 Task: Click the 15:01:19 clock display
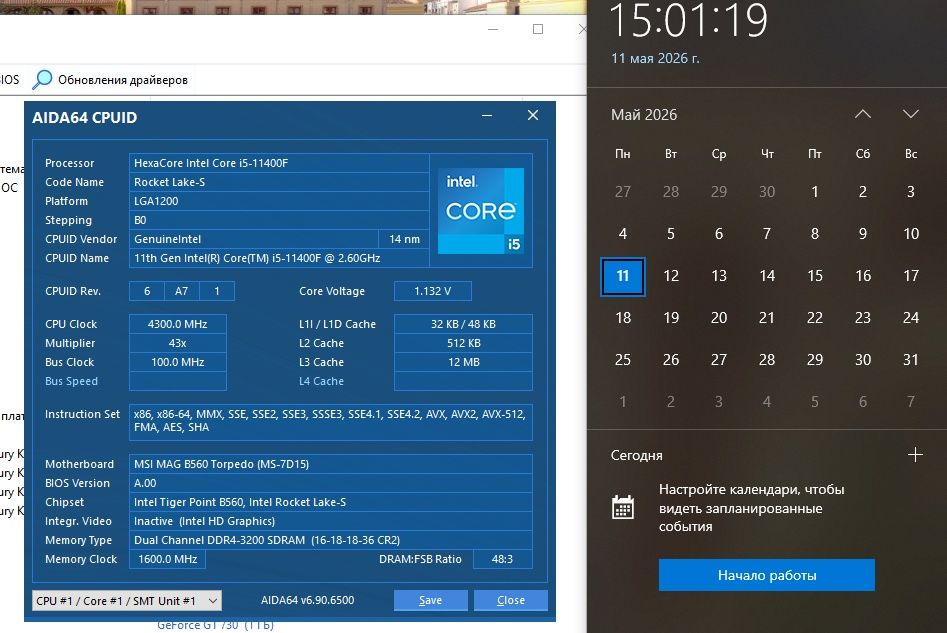pyautogui.click(x=689, y=21)
